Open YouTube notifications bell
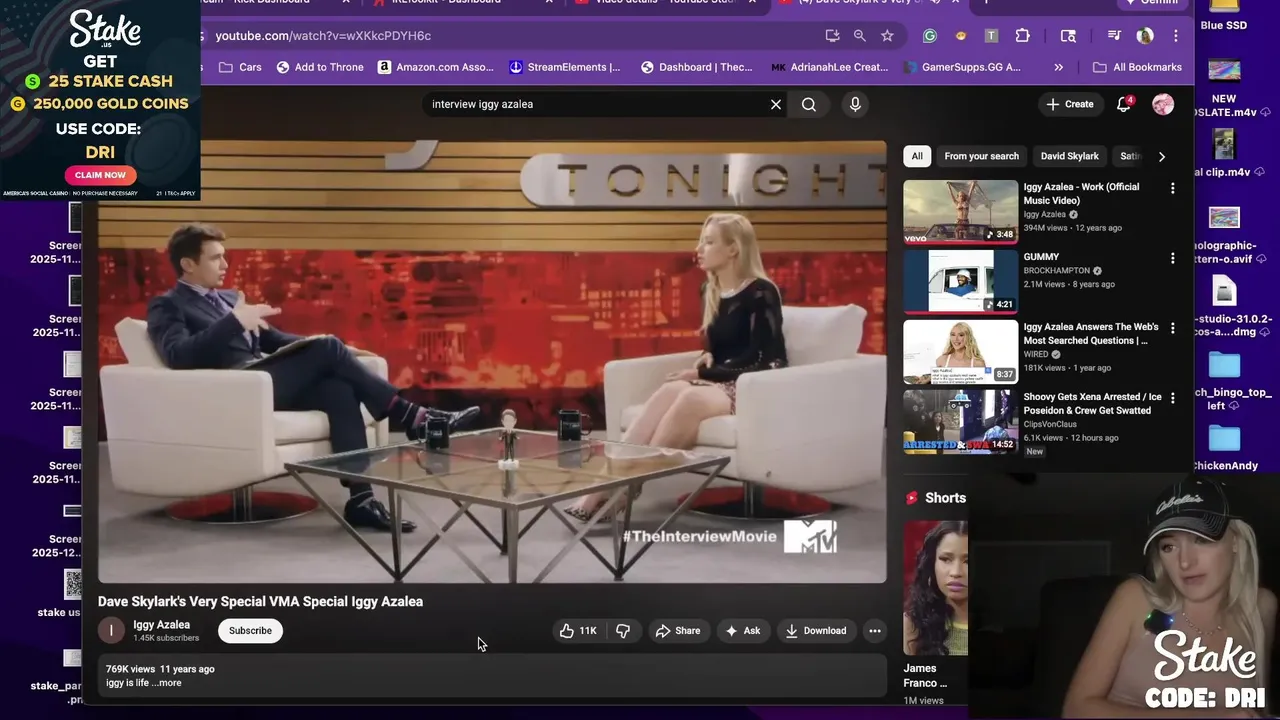The height and width of the screenshot is (720, 1280). [1123, 104]
